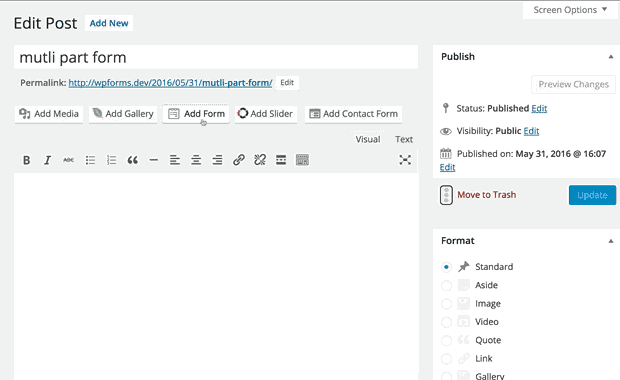Insert a bulleted list

pyautogui.click(x=90, y=160)
